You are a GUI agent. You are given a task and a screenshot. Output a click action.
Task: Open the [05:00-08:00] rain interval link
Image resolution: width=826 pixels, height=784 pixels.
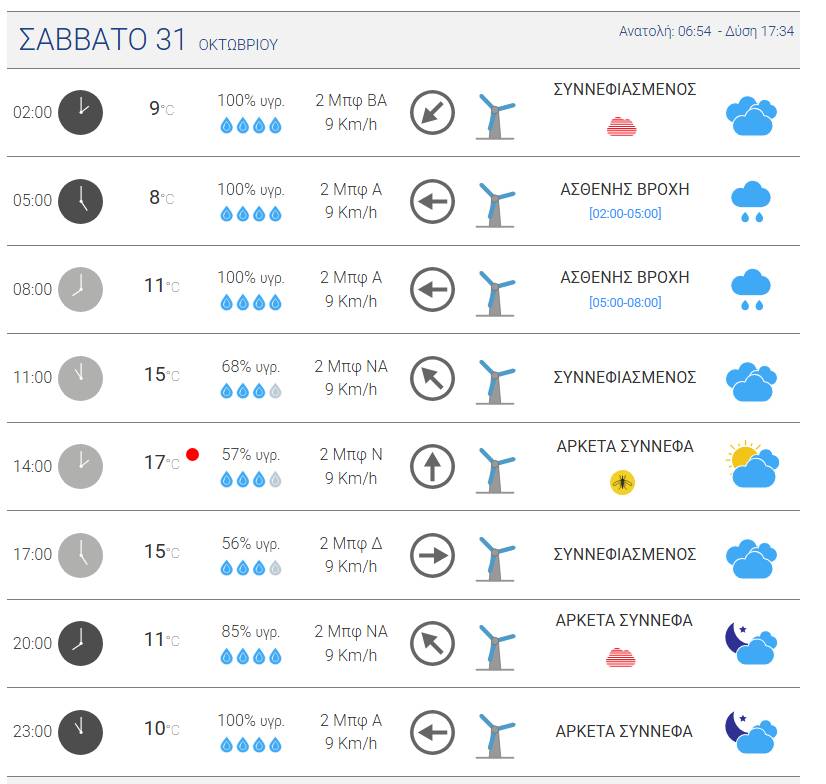[x=625, y=302]
